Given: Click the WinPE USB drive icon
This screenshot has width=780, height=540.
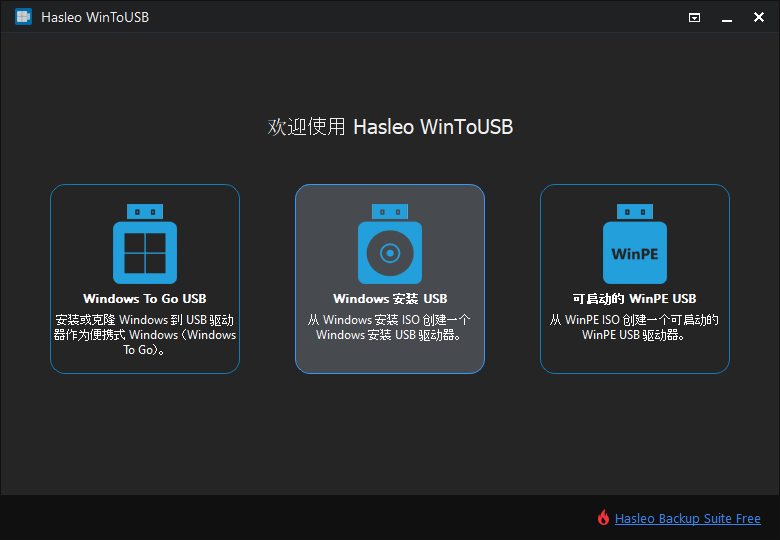Looking at the screenshot, I should pos(635,244).
